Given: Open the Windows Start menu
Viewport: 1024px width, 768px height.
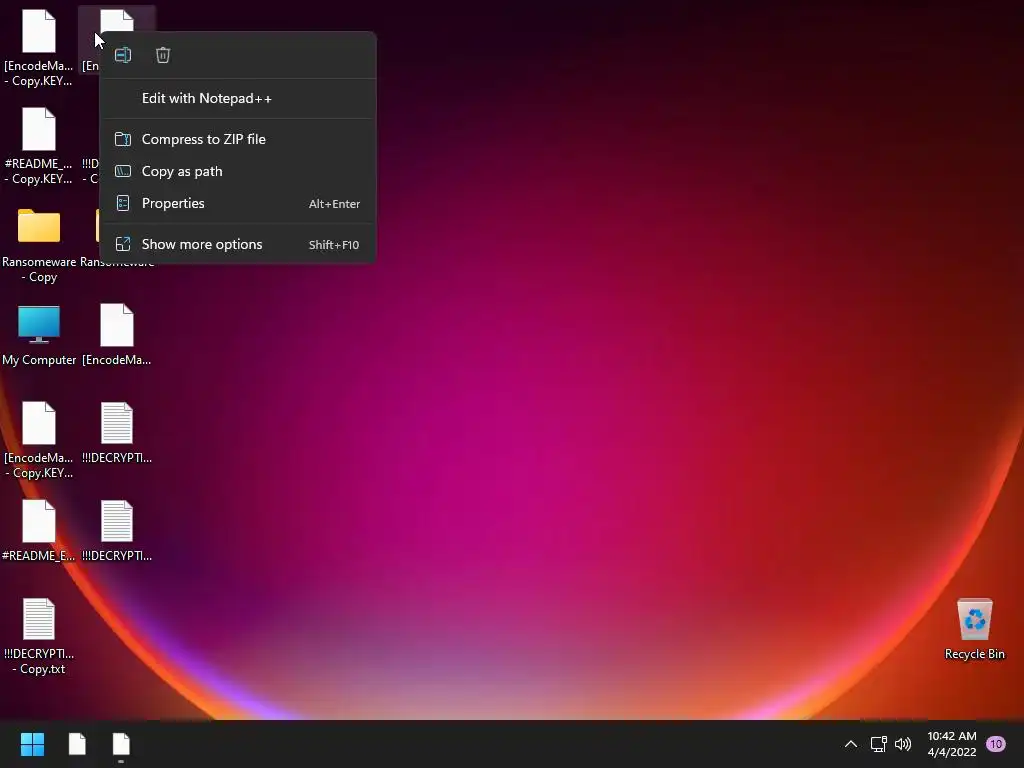Looking at the screenshot, I should point(32,744).
